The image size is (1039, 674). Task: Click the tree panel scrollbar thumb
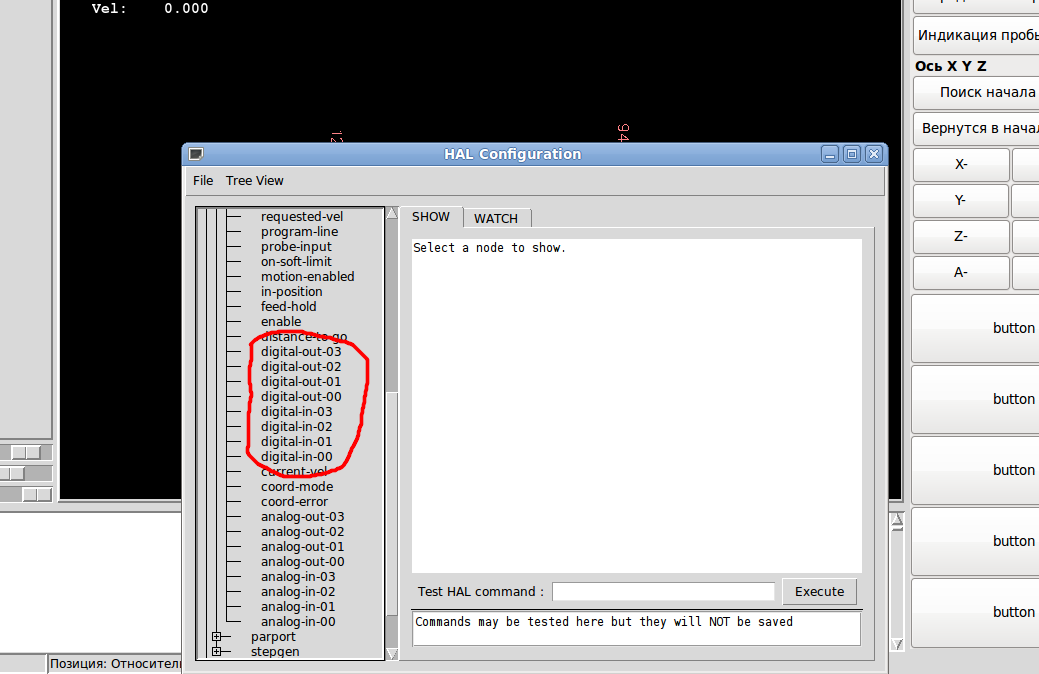[392, 504]
